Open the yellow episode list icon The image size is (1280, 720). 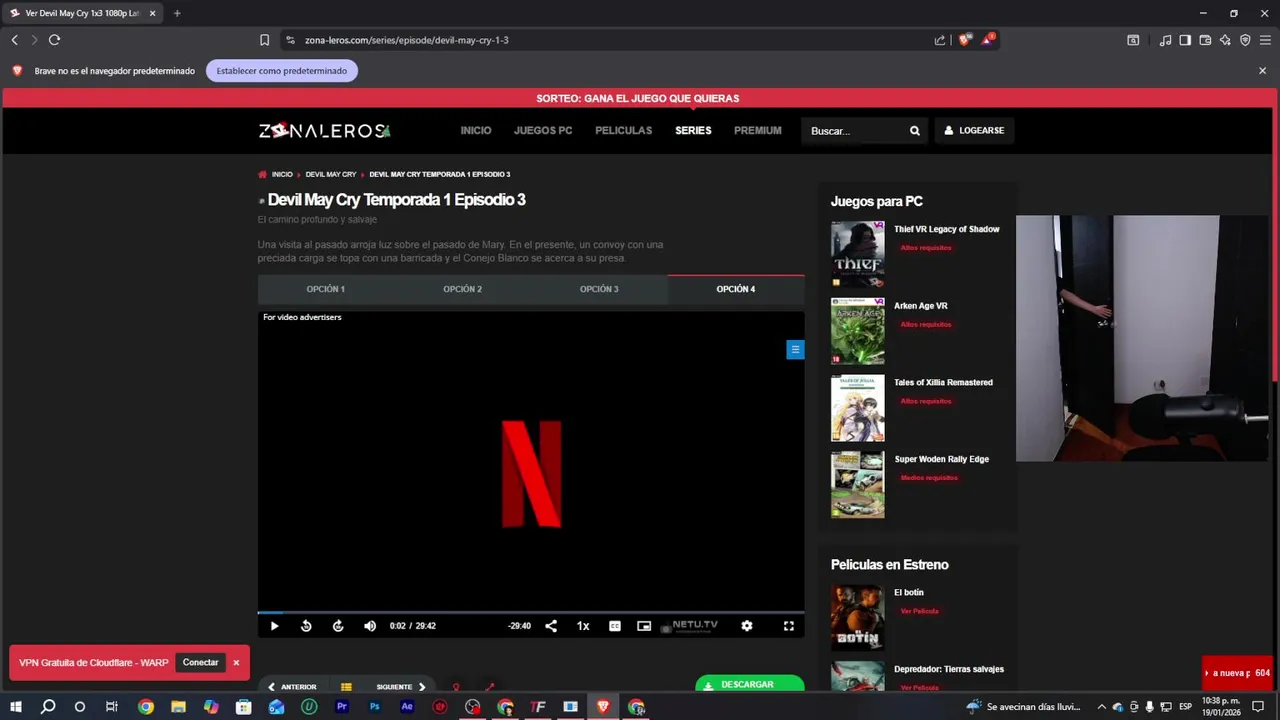(x=346, y=687)
